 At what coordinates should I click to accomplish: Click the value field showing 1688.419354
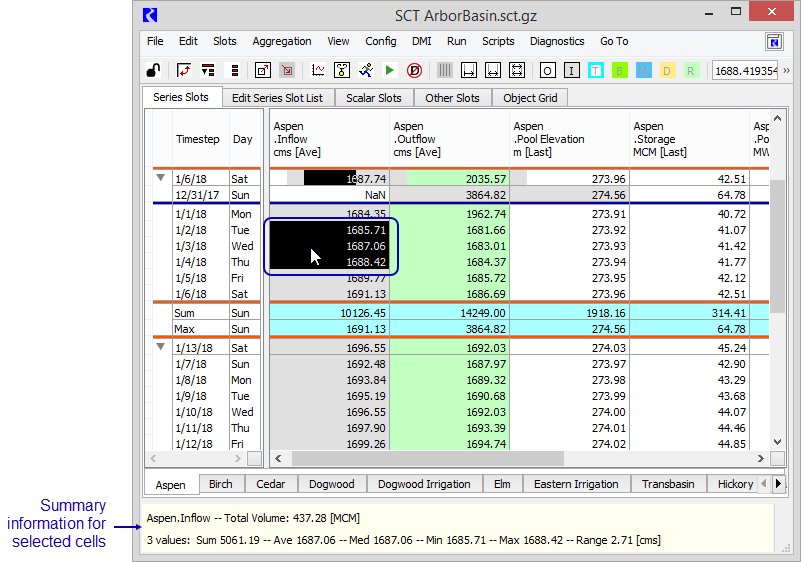point(745,70)
